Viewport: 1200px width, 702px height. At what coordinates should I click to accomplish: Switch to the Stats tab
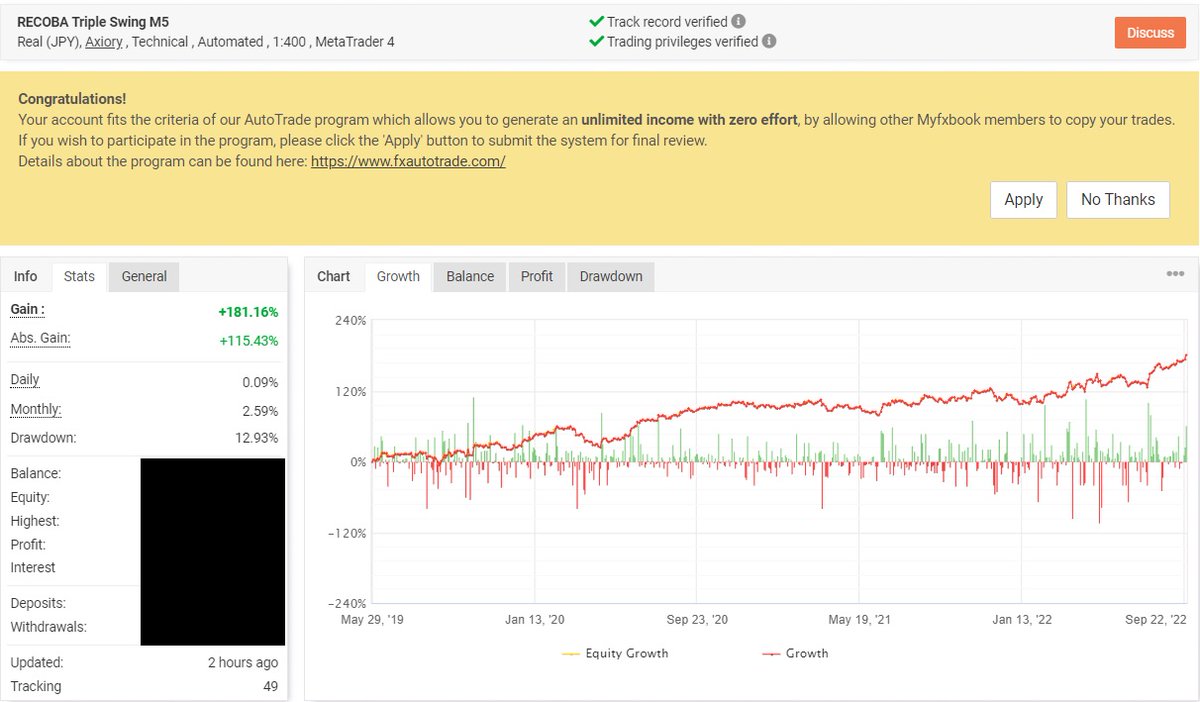click(79, 276)
